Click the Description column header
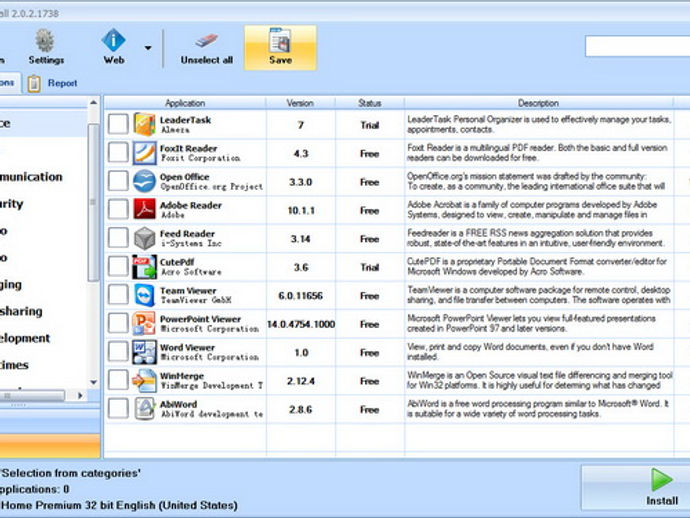This screenshot has width=690, height=518. tap(539, 103)
